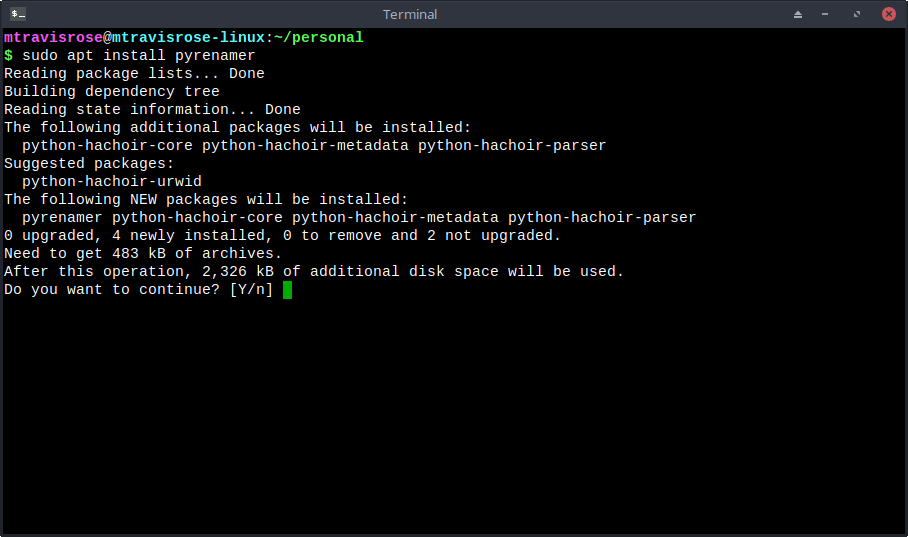
Task: Click the green cursor block after [Y/n]
Action: click(x=287, y=290)
